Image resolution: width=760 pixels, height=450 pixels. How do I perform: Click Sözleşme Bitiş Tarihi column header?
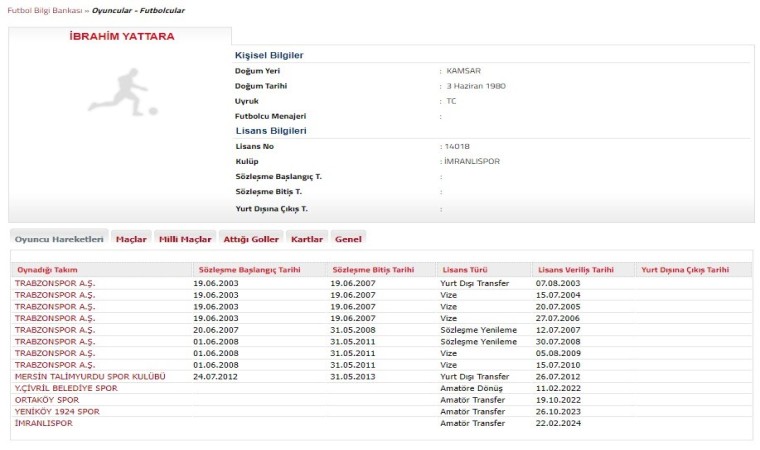click(x=371, y=270)
